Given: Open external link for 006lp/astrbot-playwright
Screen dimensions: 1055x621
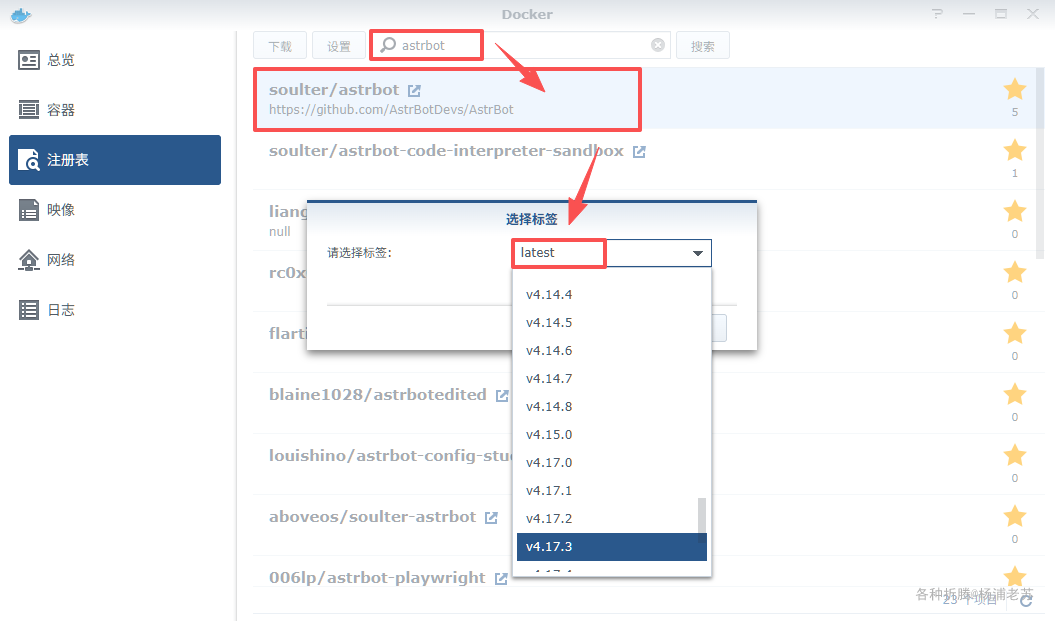Looking at the screenshot, I should point(501,579).
